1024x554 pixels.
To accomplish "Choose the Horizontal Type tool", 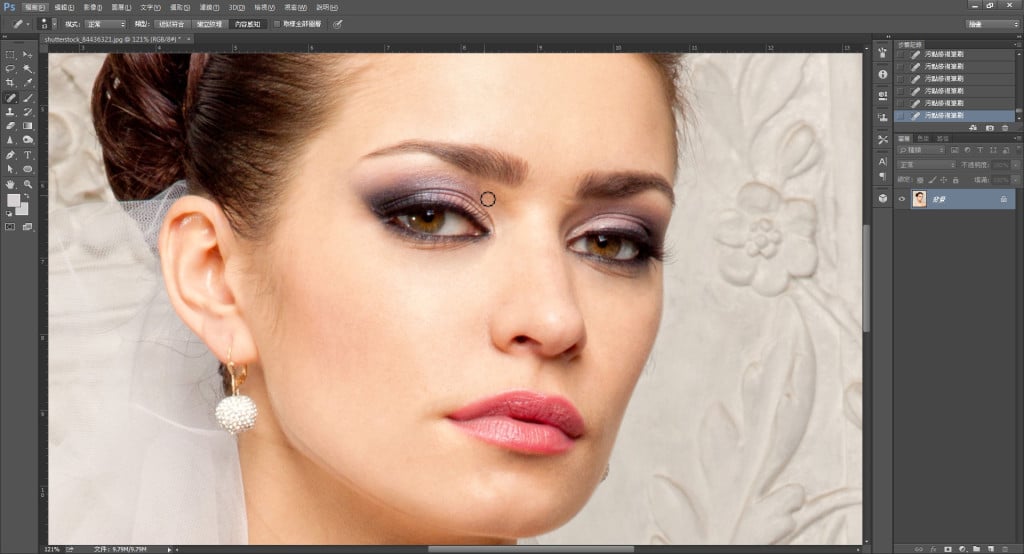I will [28, 155].
